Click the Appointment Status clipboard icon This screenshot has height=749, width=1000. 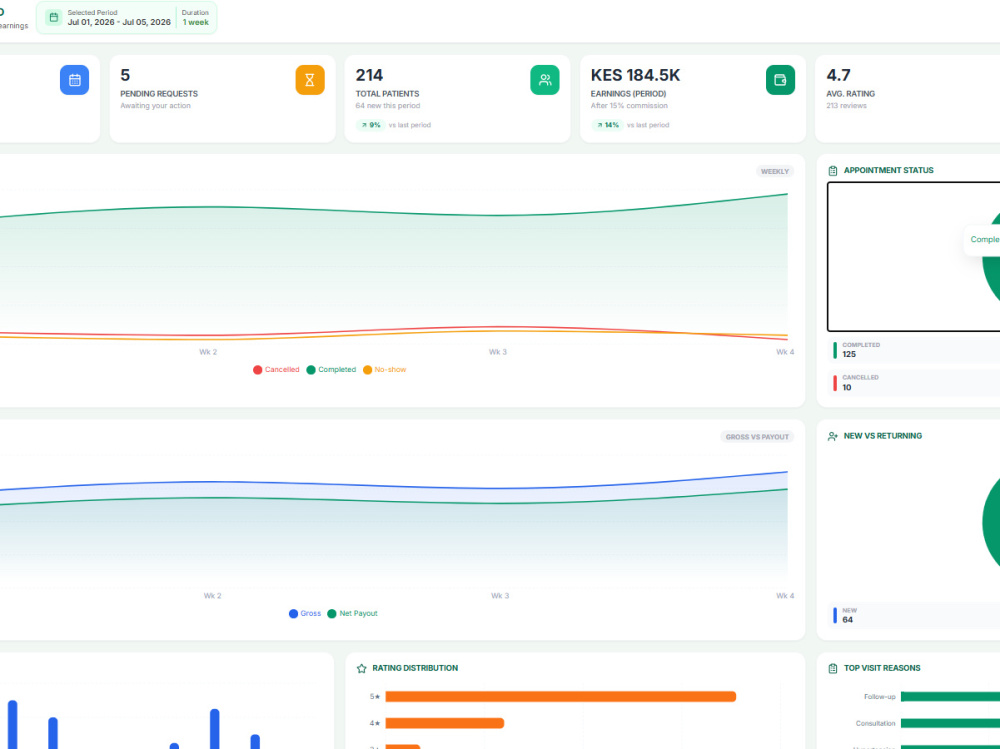click(832, 170)
